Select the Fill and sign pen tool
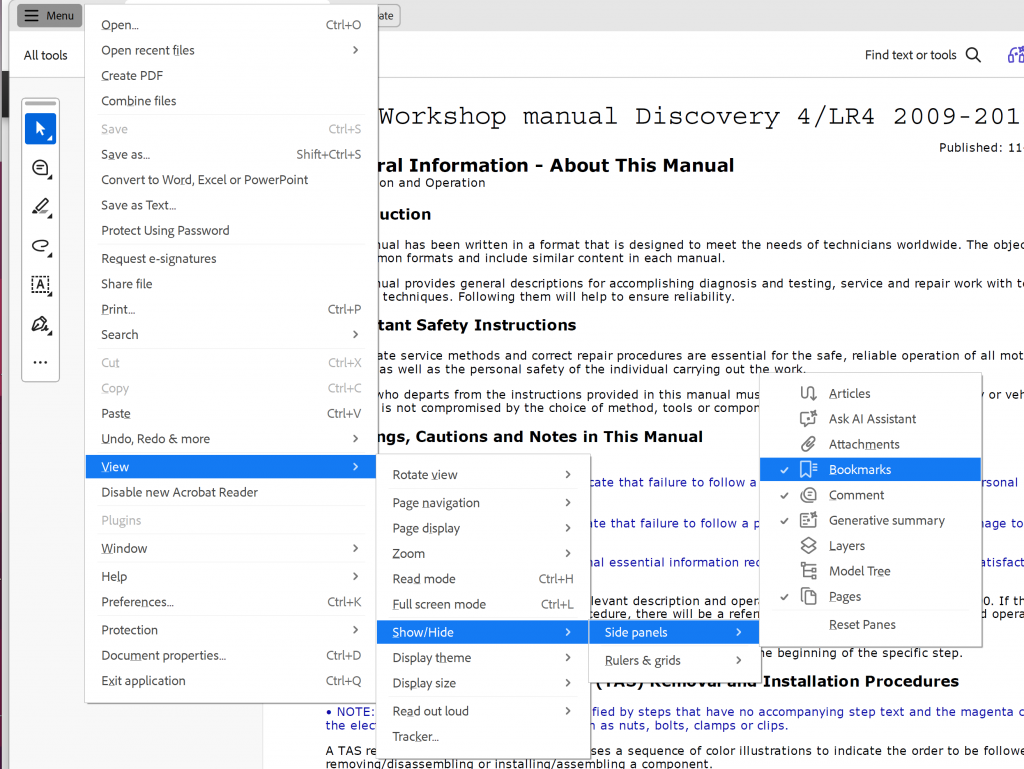Screen dimensions: 1024x769 click(40, 324)
